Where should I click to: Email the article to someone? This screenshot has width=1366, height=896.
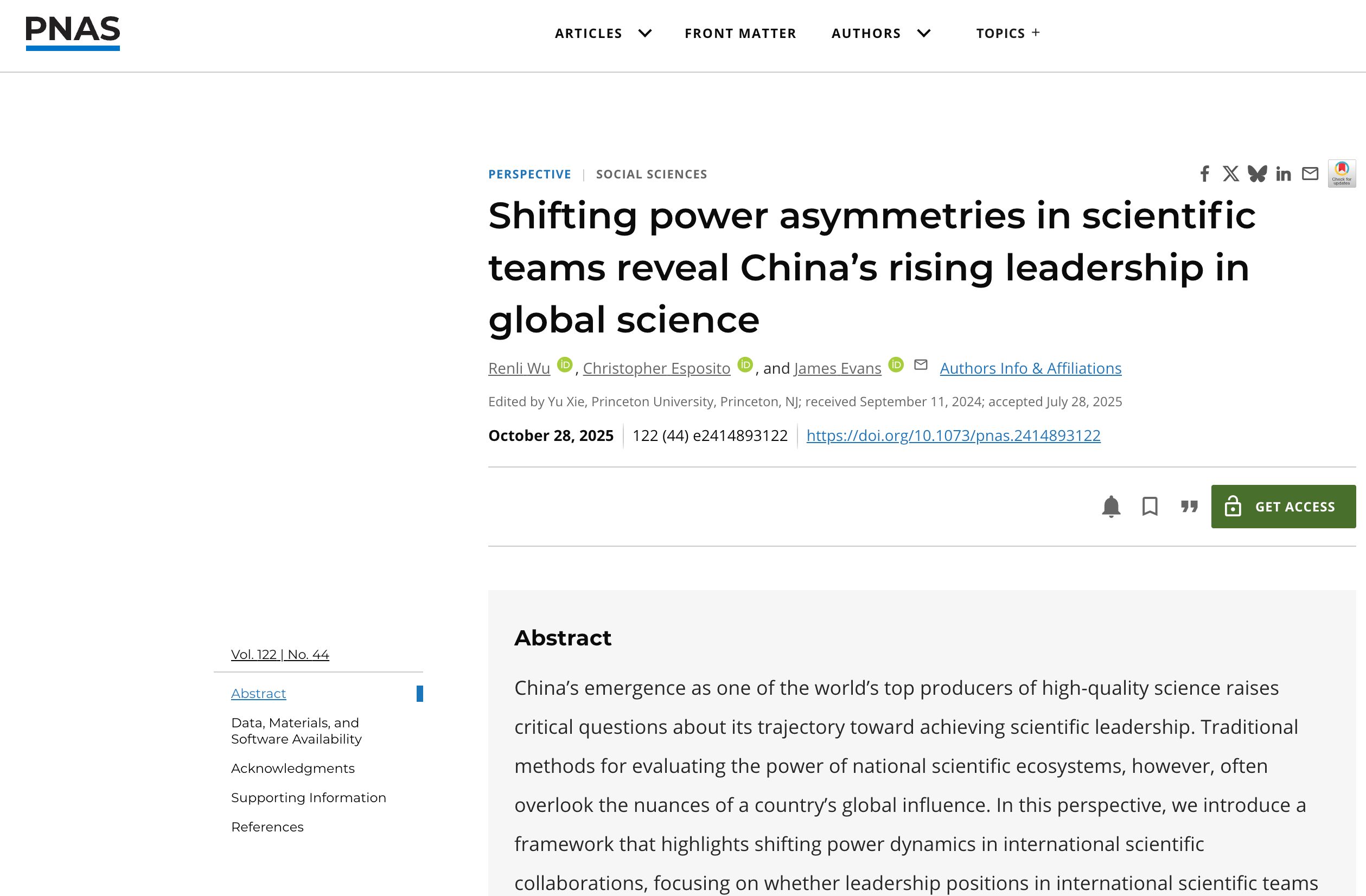(x=1310, y=174)
